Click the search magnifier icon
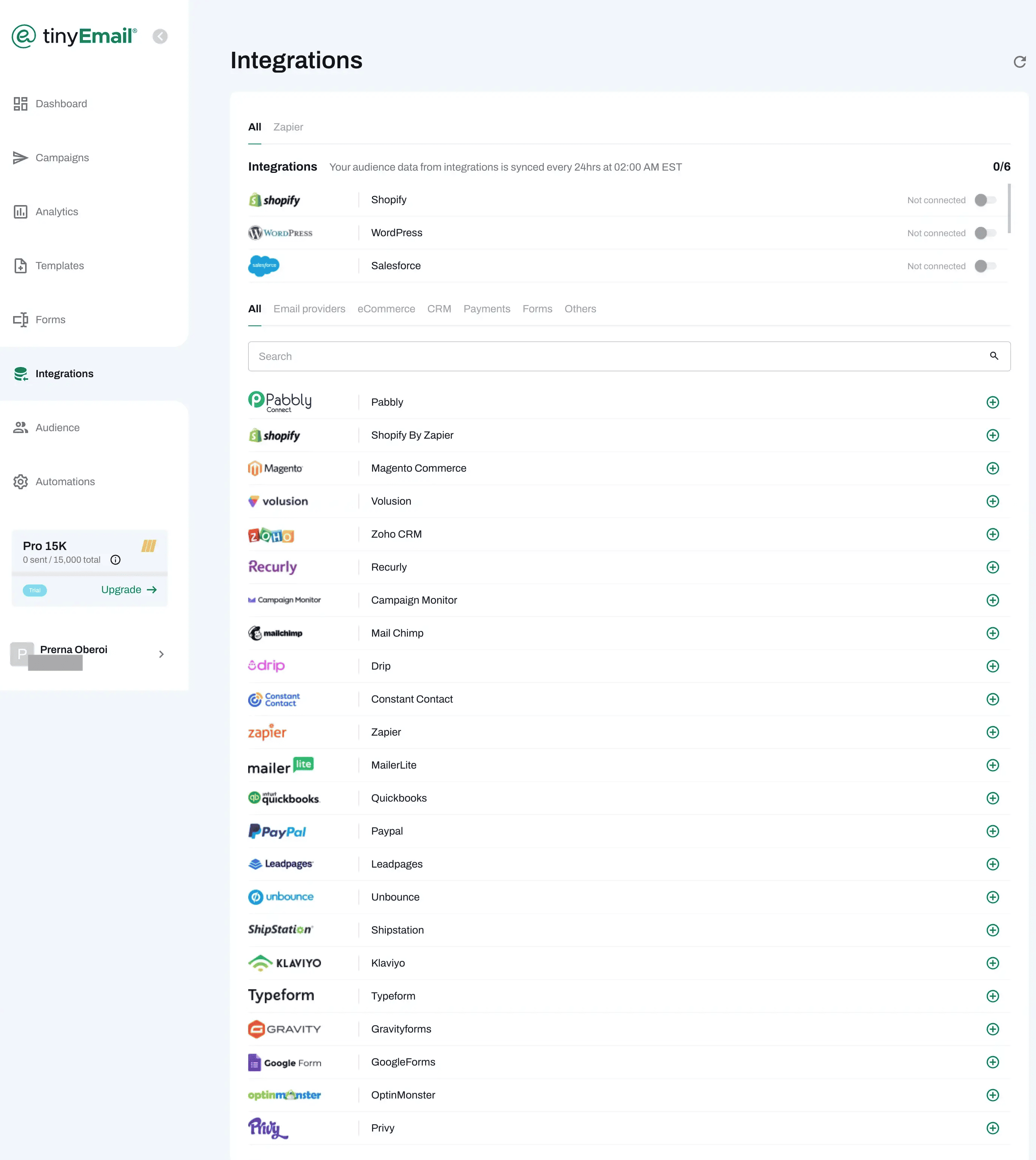The height and width of the screenshot is (1160, 1036). 994,356
